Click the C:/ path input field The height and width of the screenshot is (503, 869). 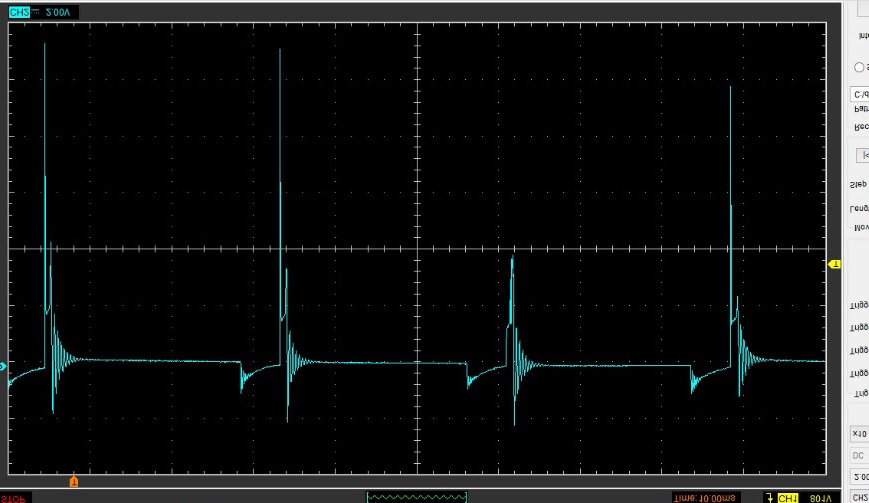pos(858,94)
